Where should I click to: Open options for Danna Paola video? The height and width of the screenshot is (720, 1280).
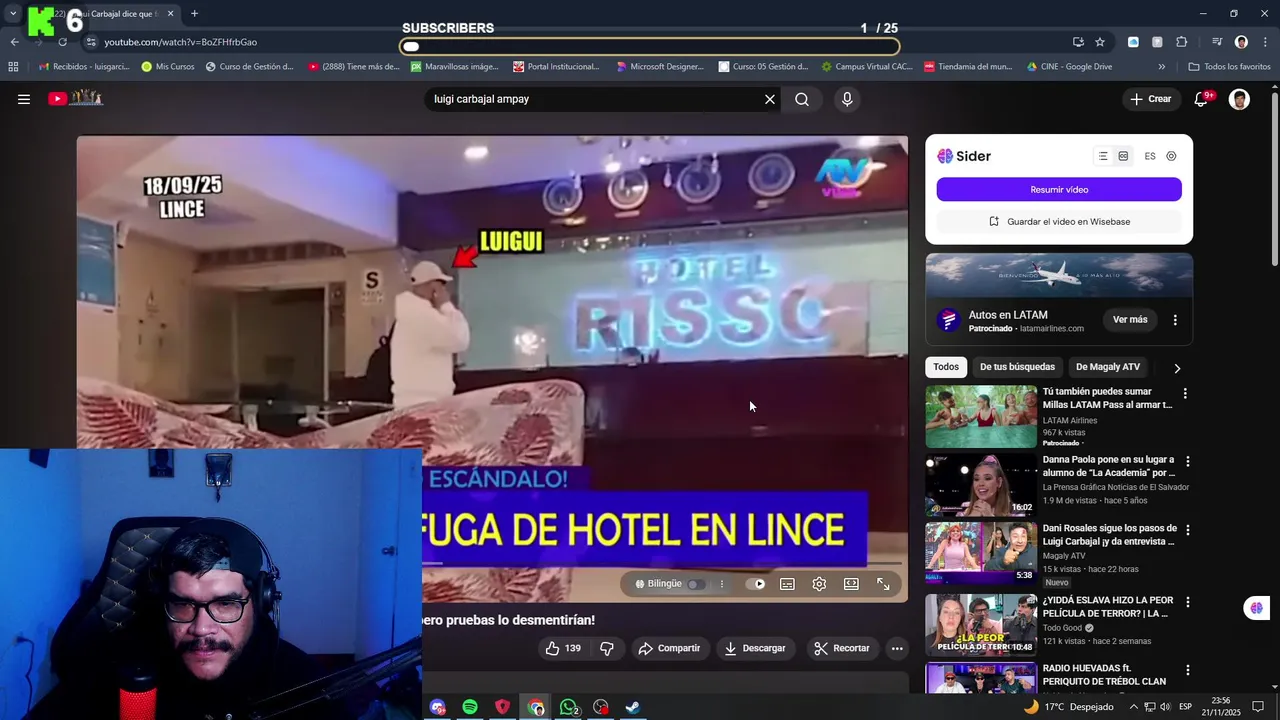(1188, 462)
